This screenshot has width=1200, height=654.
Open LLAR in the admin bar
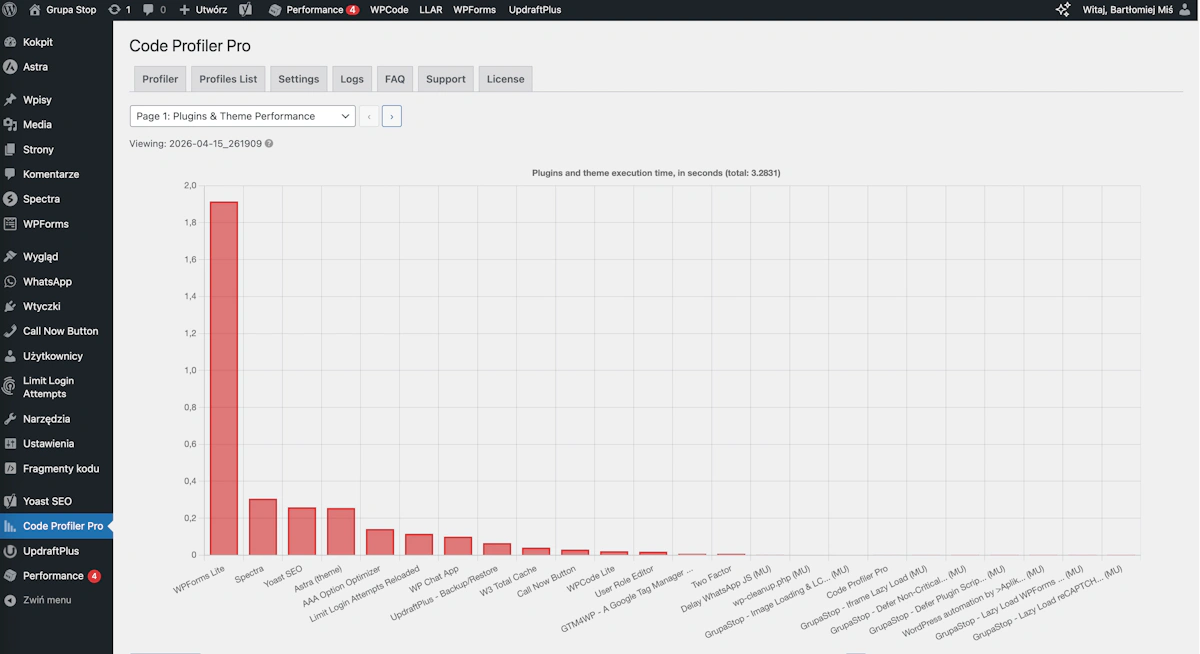click(431, 10)
